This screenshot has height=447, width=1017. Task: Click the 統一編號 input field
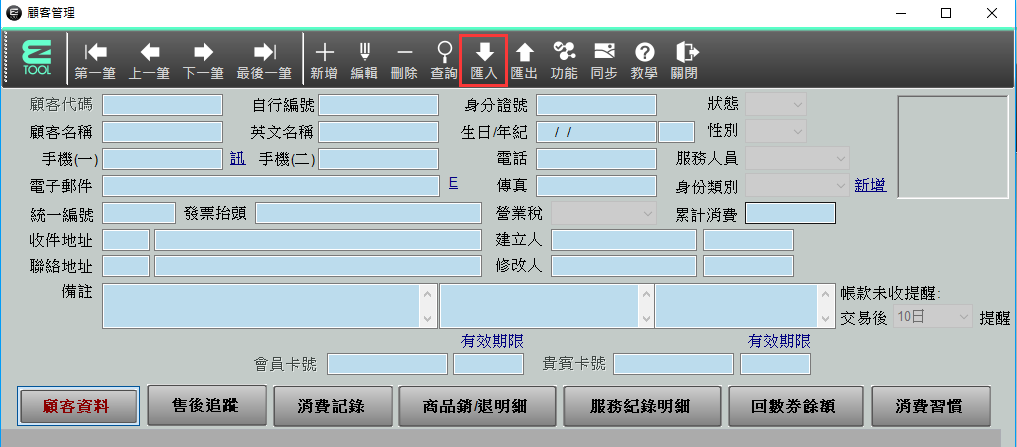point(139,213)
